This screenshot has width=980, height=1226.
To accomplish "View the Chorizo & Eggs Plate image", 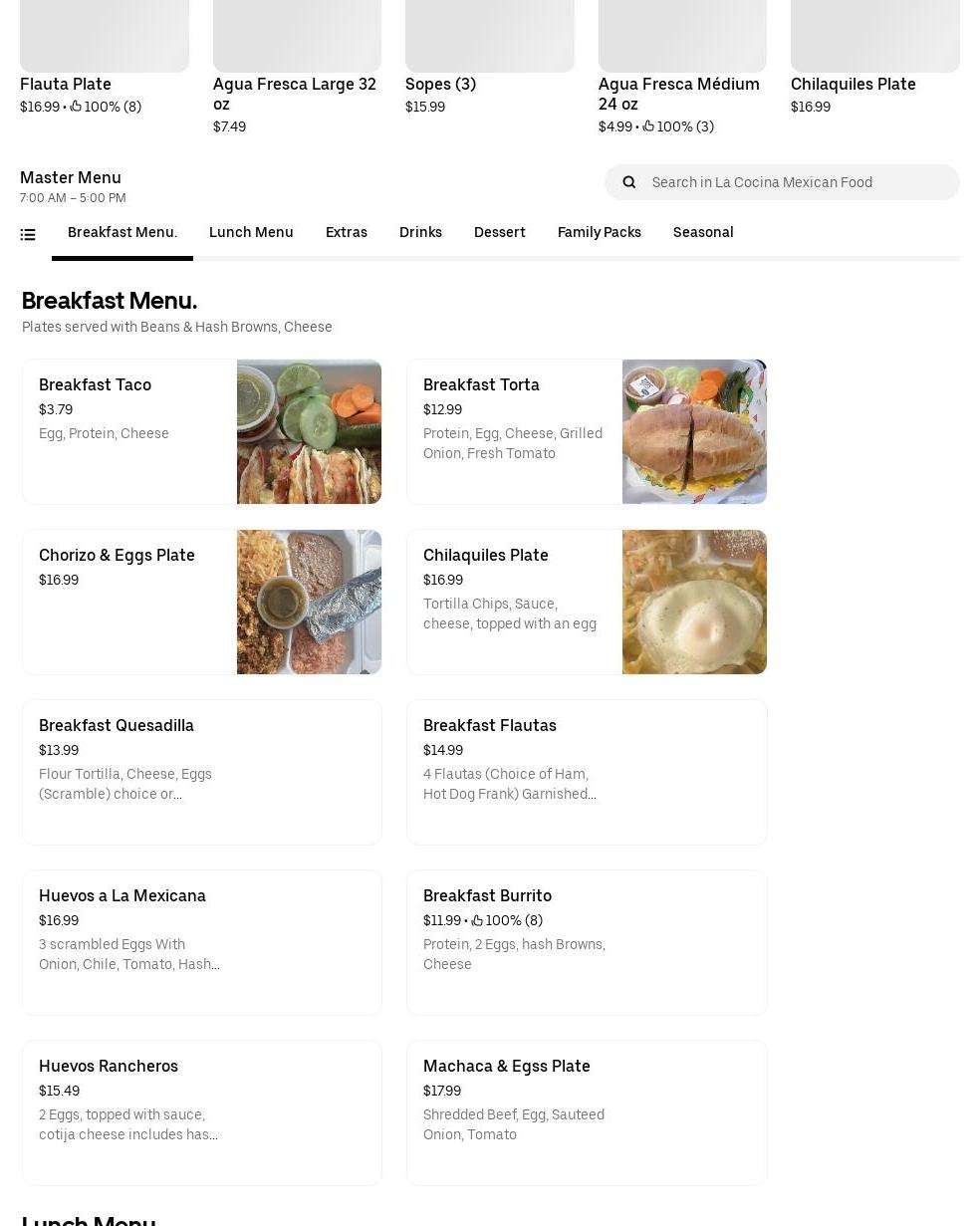I will pyautogui.click(x=309, y=602).
